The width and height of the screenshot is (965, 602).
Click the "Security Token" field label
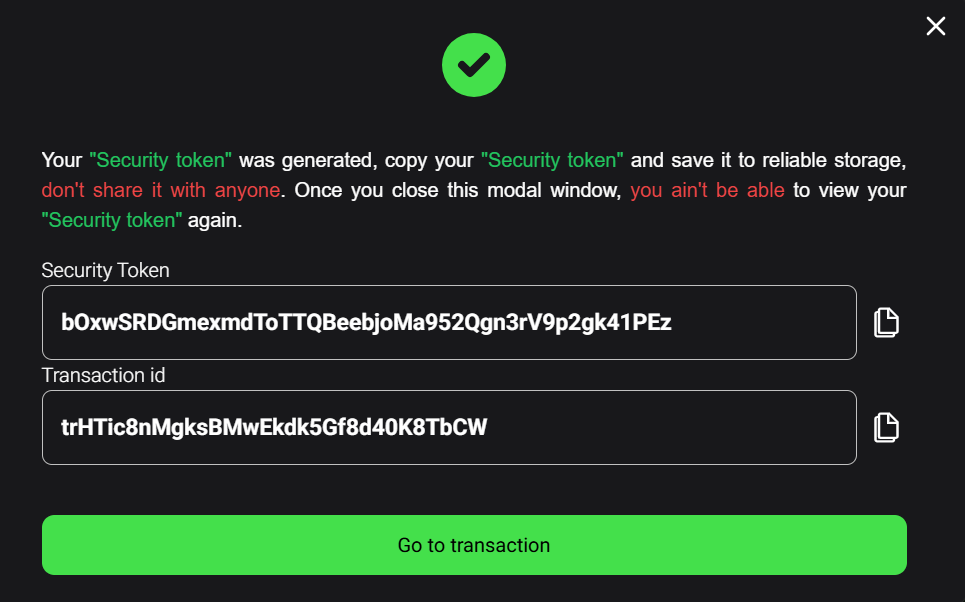coord(105,270)
